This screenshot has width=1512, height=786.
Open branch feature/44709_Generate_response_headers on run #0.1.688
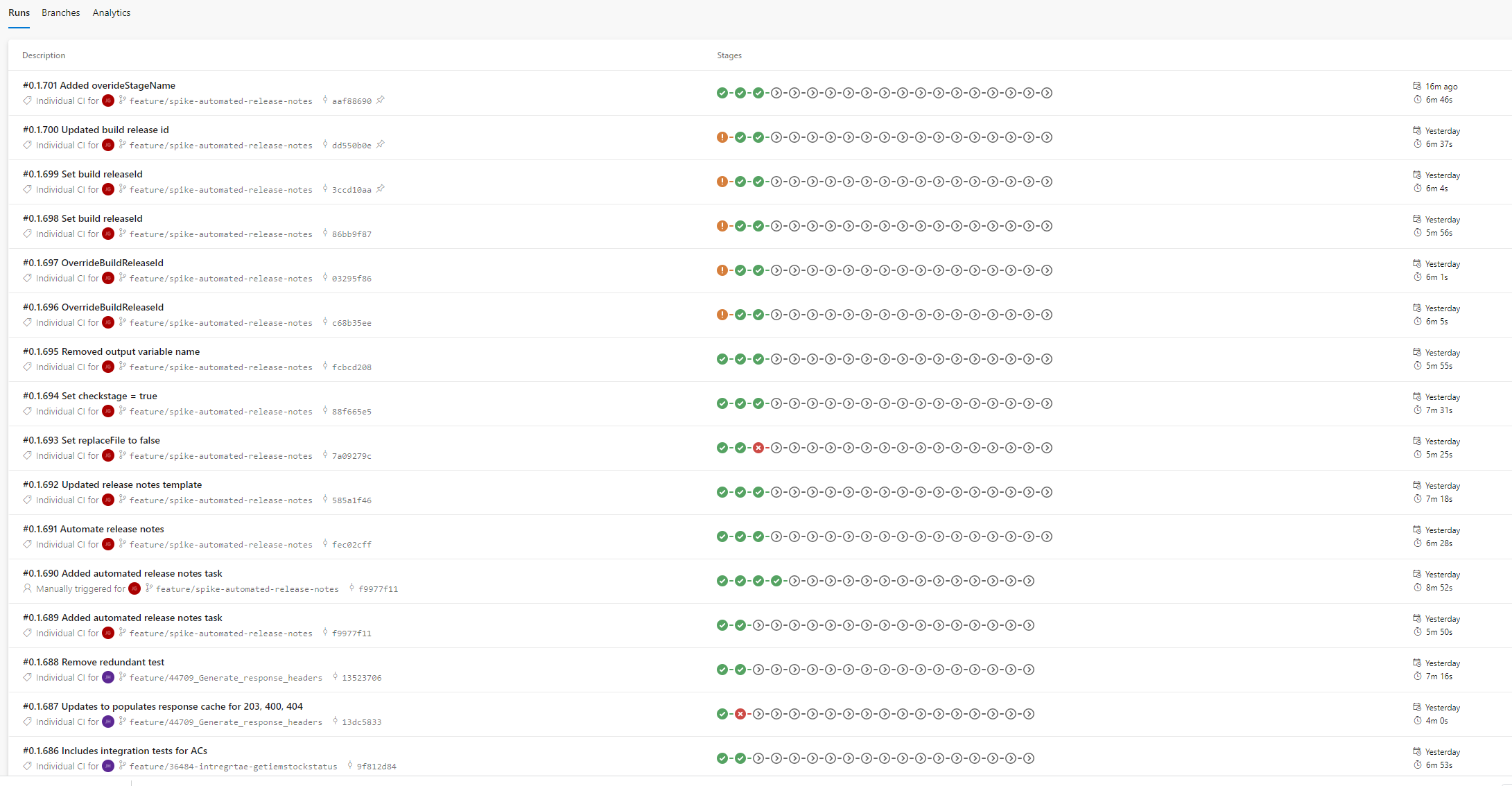226,677
